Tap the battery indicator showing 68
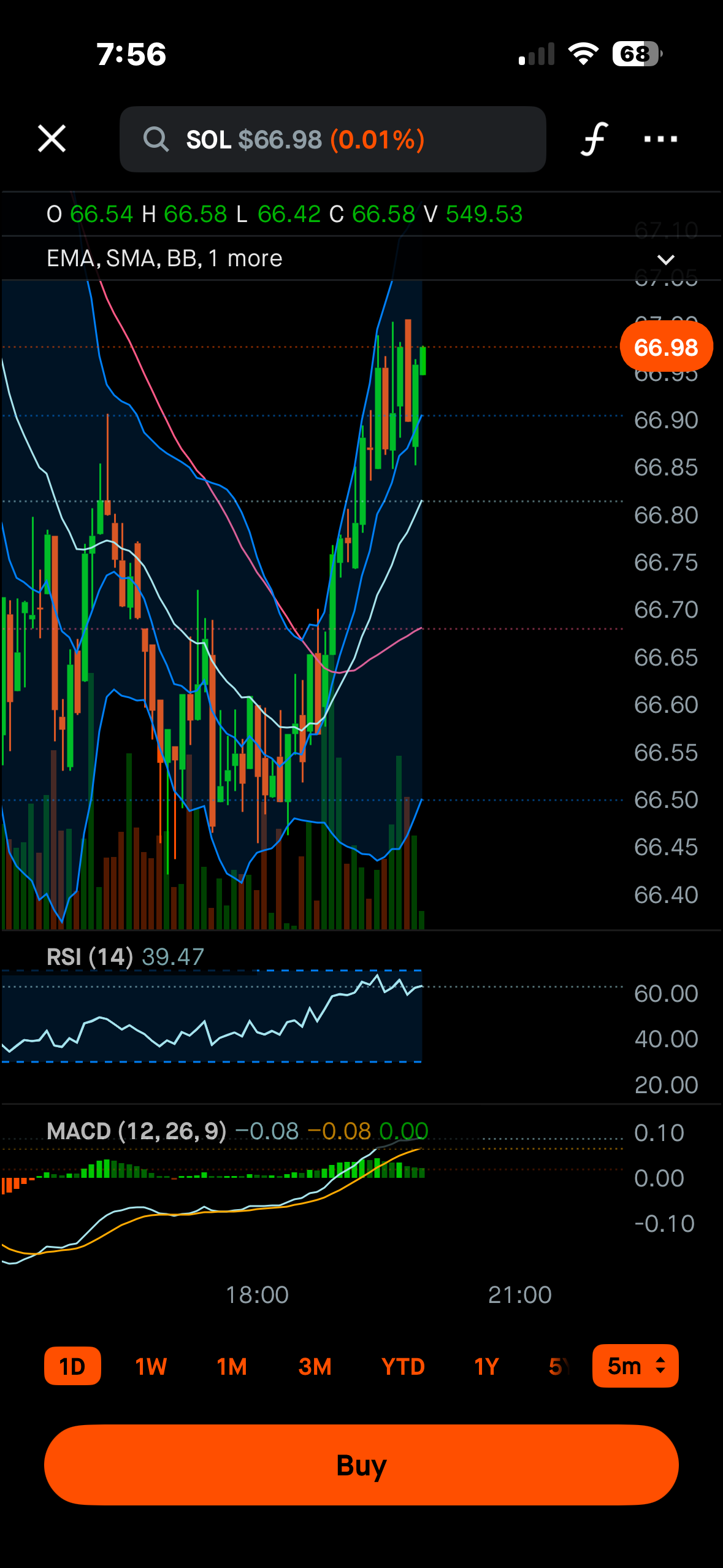Image resolution: width=723 pixels, height=1568 pixels. point(637,54)
